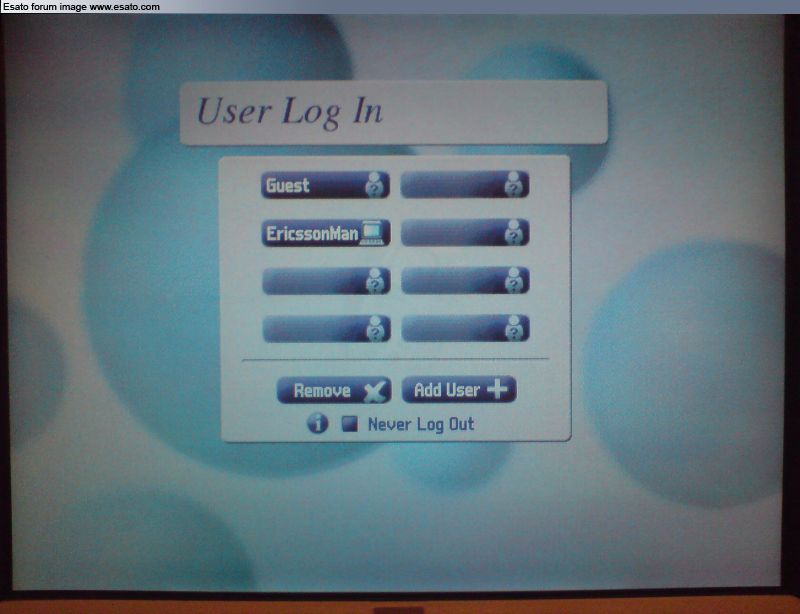The image size is (800, 614).
Task: Pick the bottom-right empty user slot
Action: click(465, 328)
